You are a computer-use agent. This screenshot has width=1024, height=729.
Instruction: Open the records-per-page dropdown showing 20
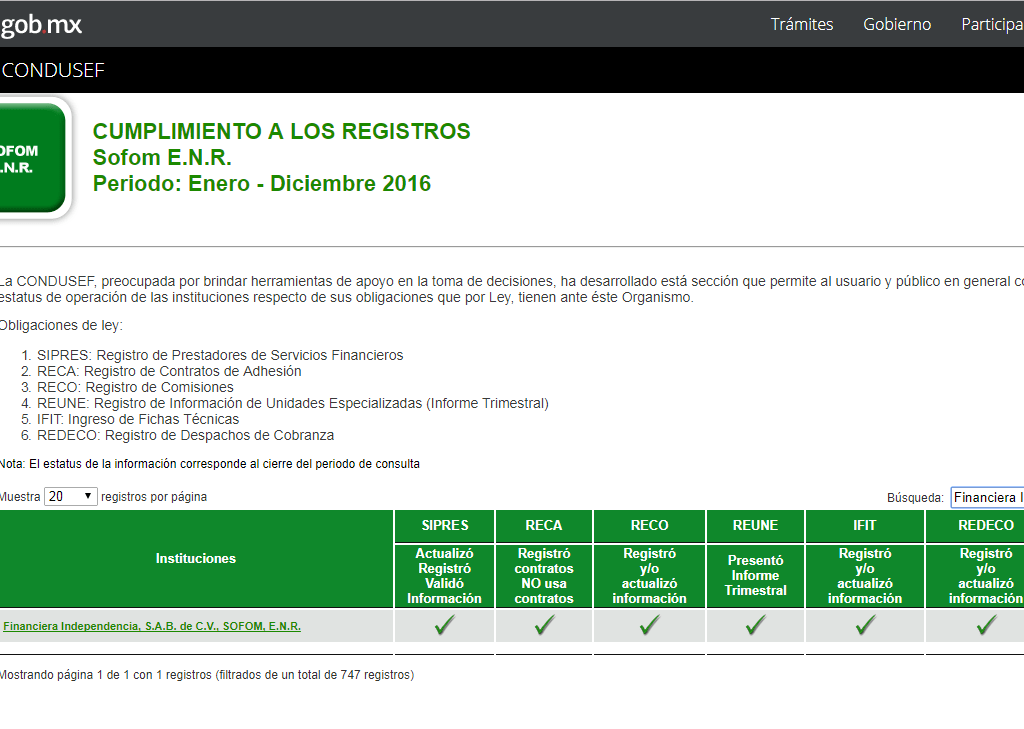71,496
